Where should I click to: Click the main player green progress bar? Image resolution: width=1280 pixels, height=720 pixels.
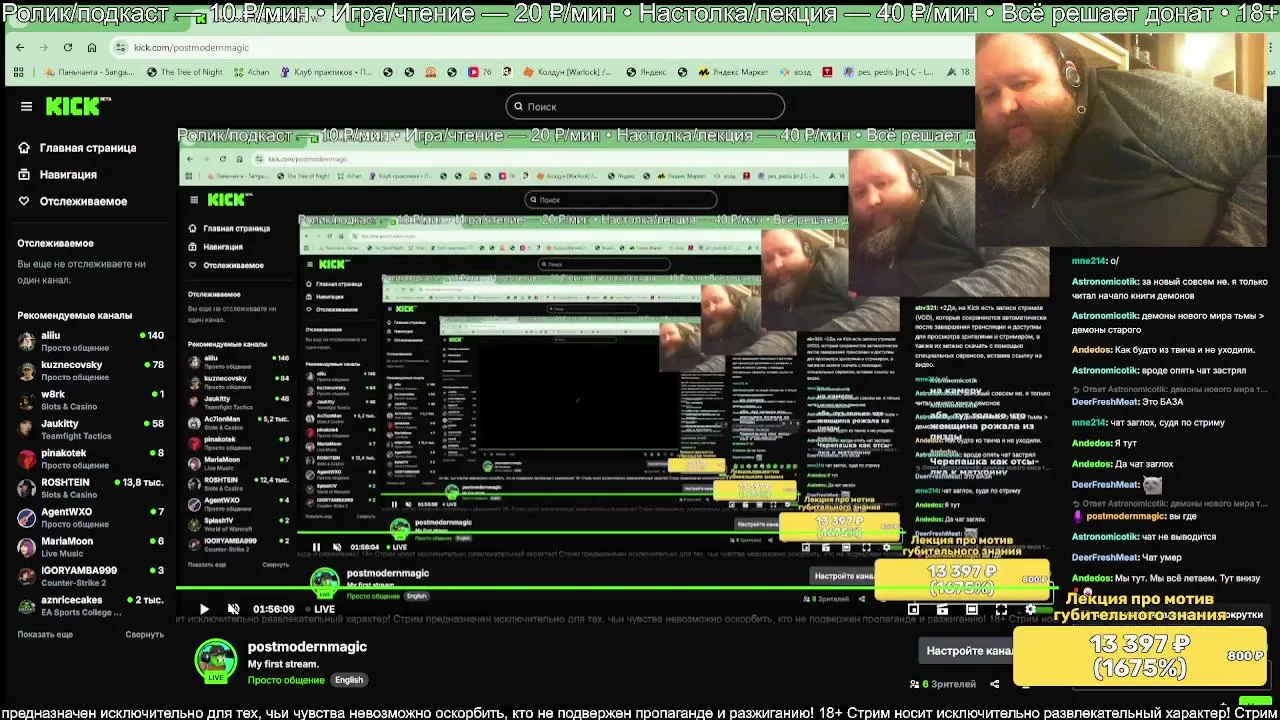[615, 587]
